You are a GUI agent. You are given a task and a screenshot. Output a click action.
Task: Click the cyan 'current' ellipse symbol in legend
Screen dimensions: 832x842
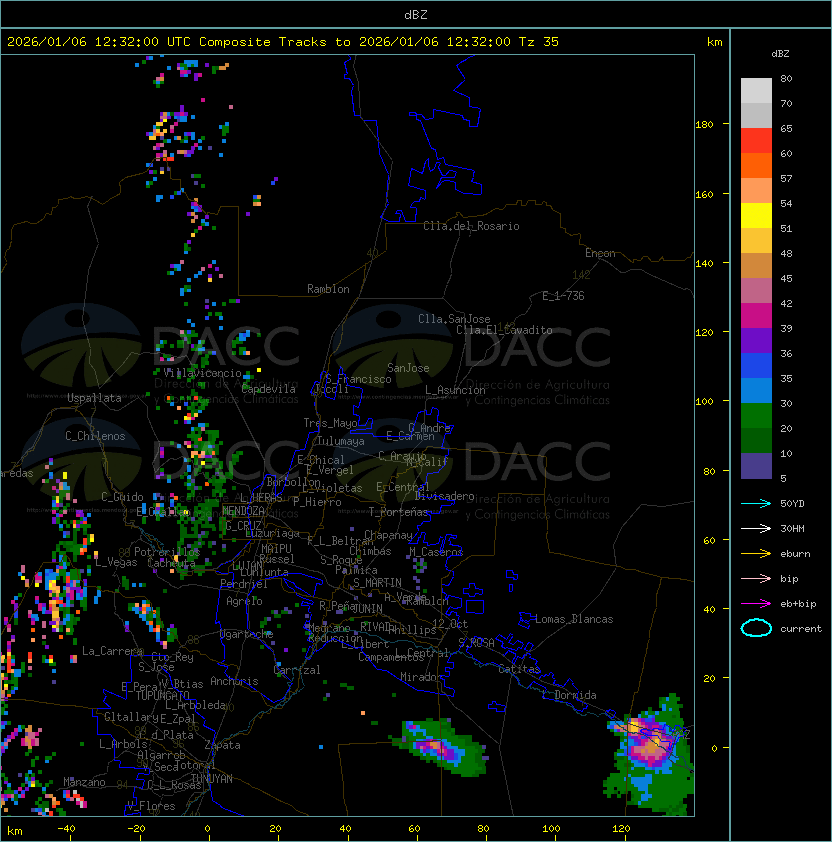pyautogui.click(x=756, y=628)
